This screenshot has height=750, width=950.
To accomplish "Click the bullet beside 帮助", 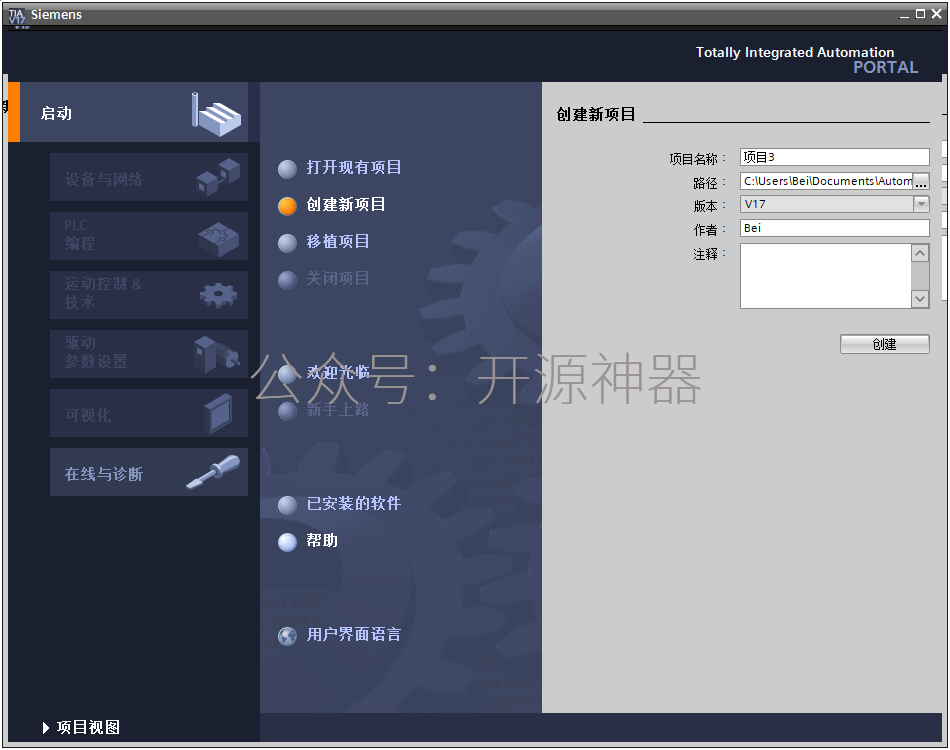I will pyautogui.click(x=287, y=542).
